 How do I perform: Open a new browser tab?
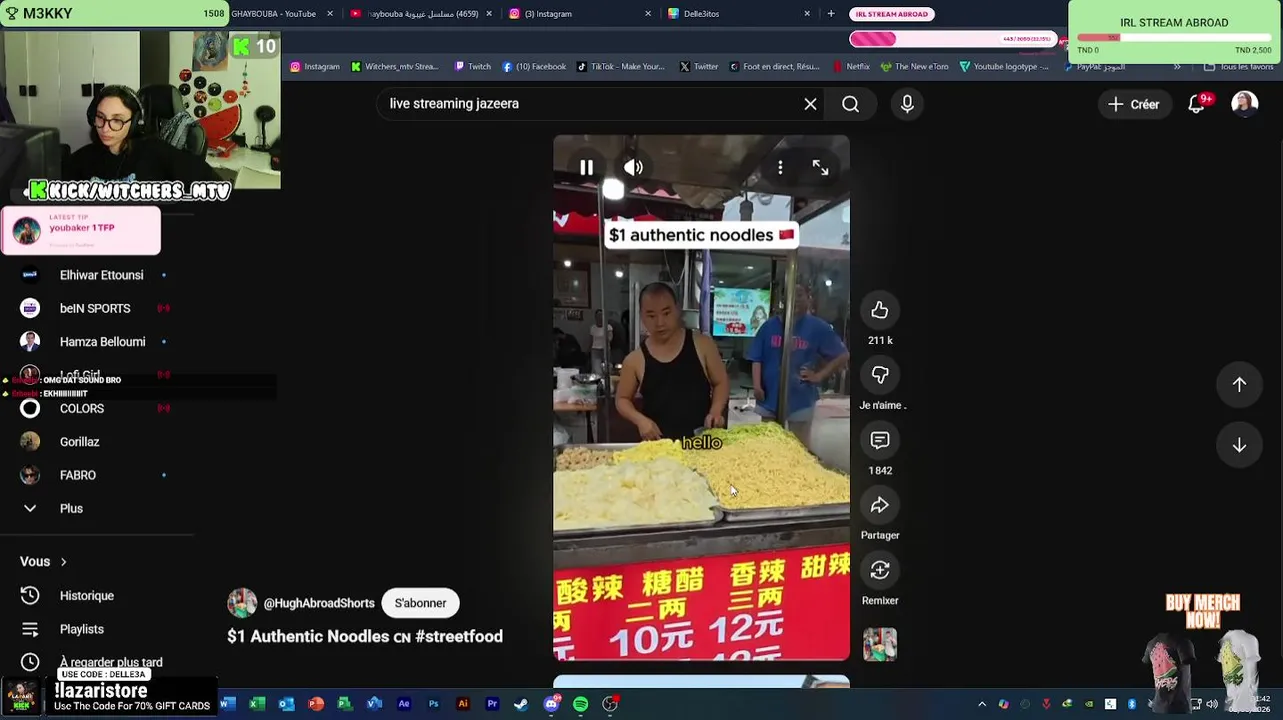pyautogui.click(x=831, y=14)
